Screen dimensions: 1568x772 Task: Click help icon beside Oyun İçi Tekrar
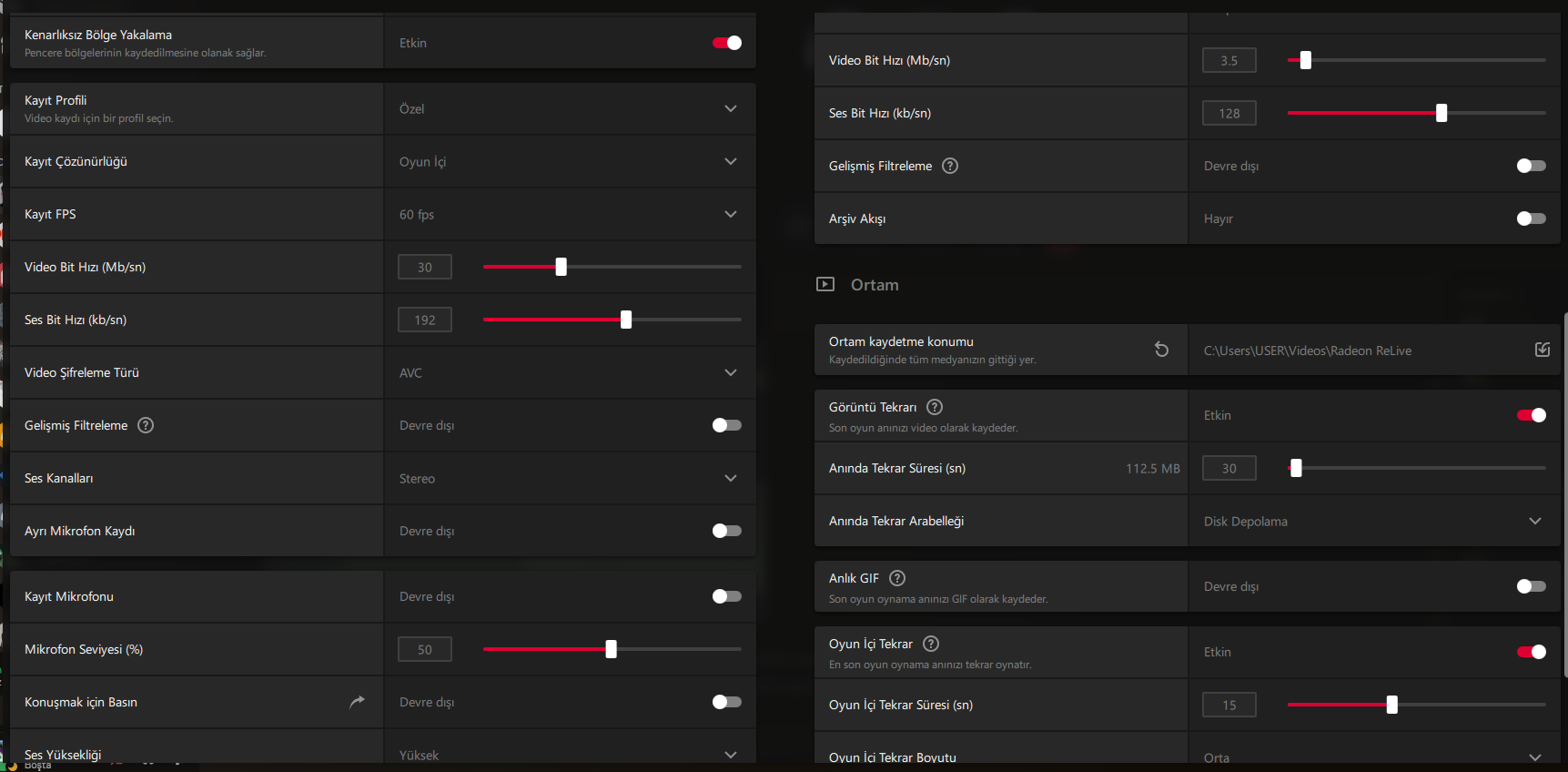[931, 644]
